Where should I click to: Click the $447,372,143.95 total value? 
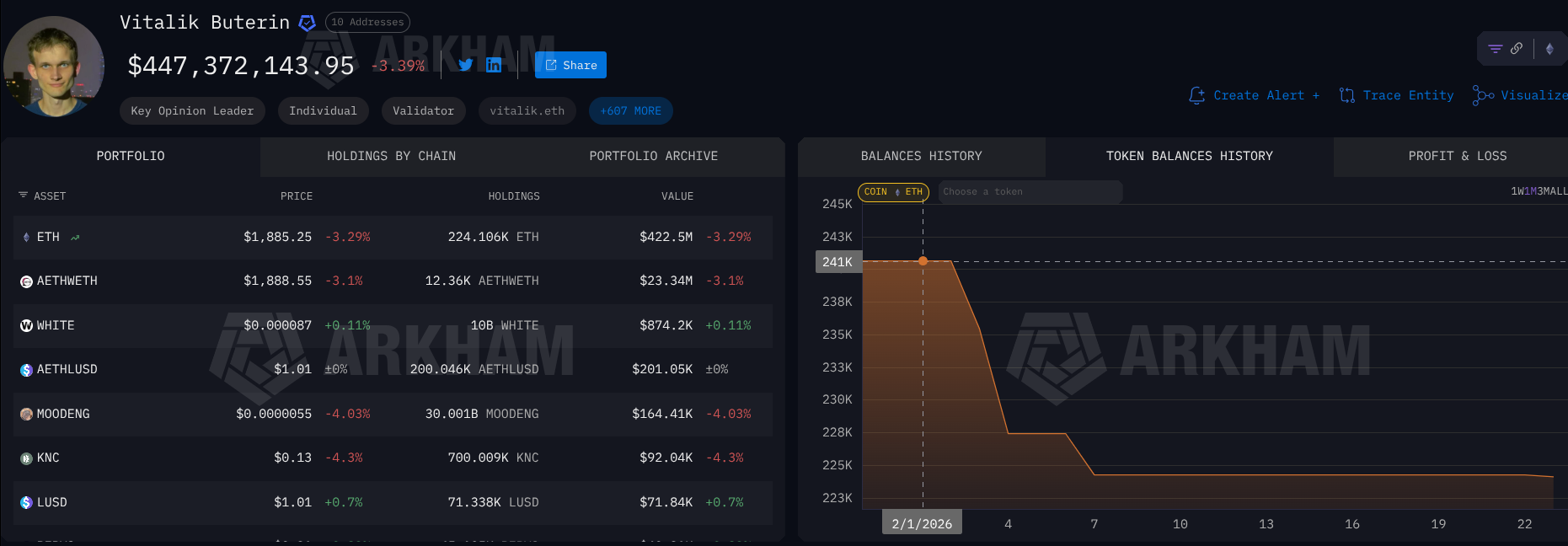(241, 66)
